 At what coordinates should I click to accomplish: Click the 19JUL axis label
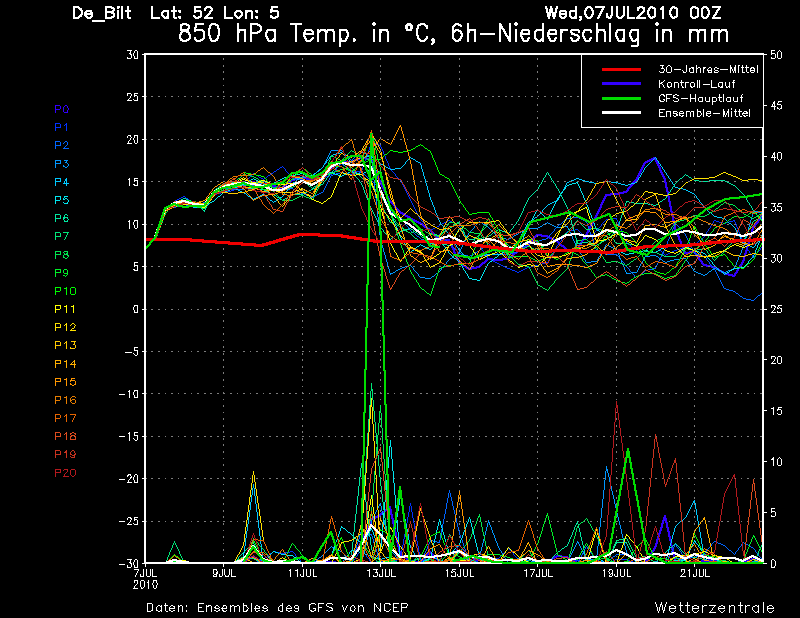(x=617, y=573)
